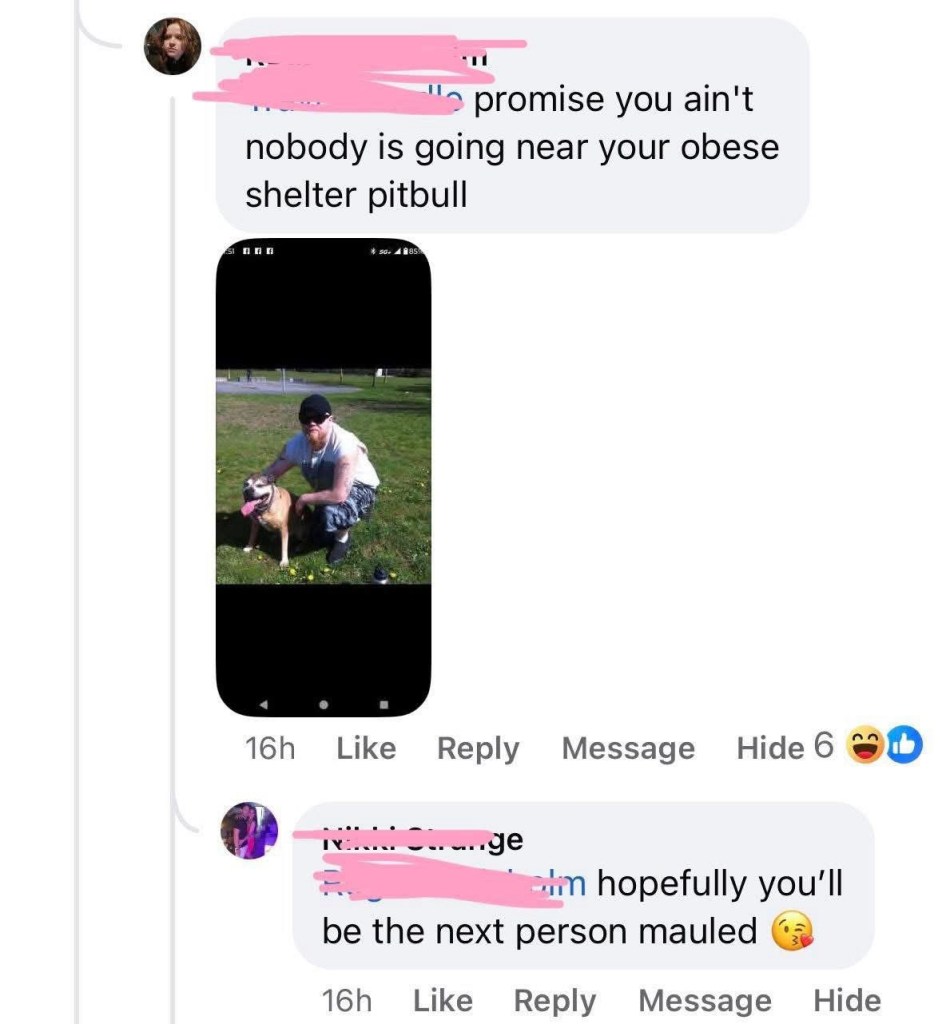
Task: Hide the 'next person mauled' reply
Action: [x=847, y=1000]
